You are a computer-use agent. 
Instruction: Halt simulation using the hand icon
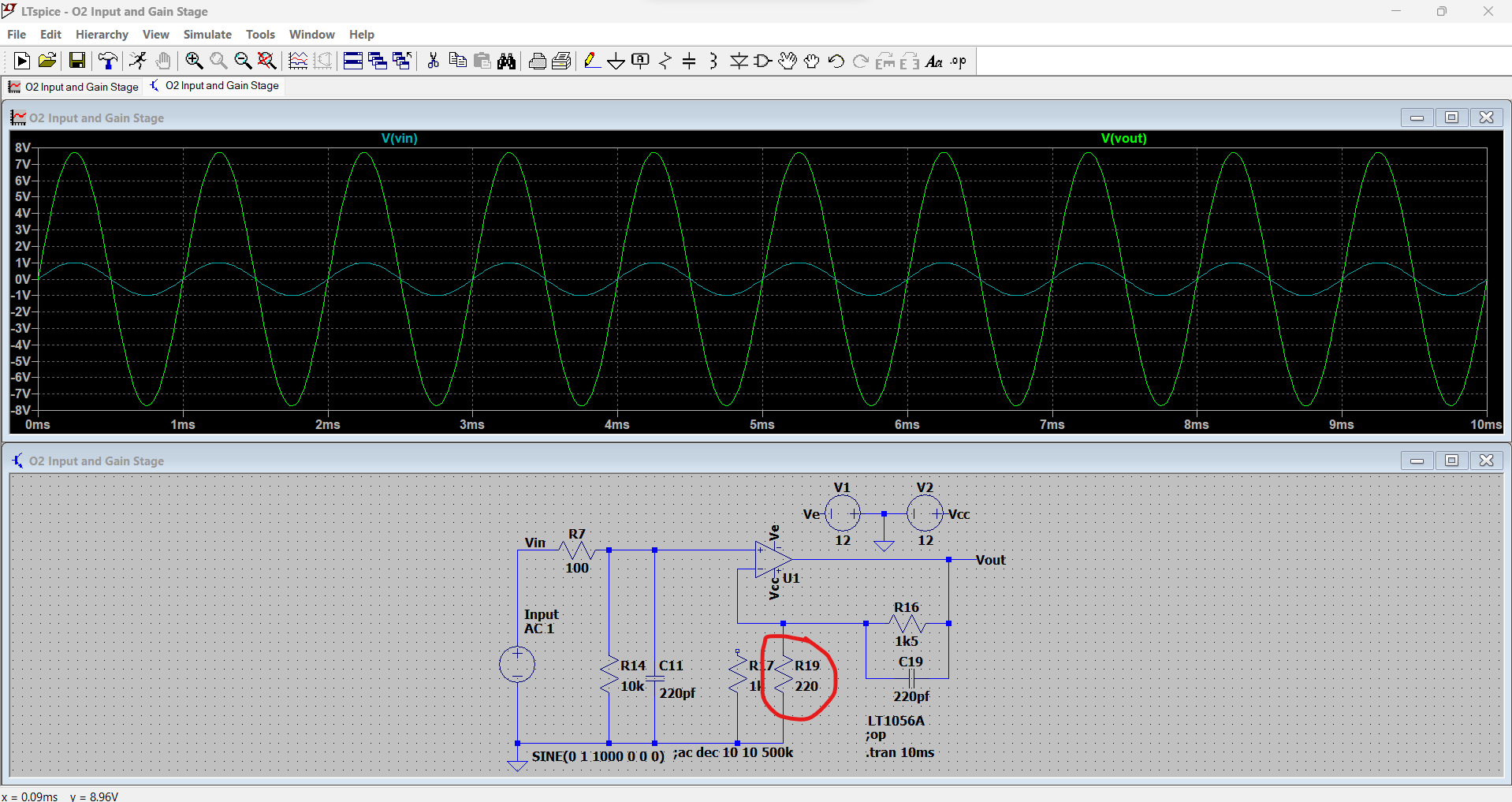[x=162, y=61]
